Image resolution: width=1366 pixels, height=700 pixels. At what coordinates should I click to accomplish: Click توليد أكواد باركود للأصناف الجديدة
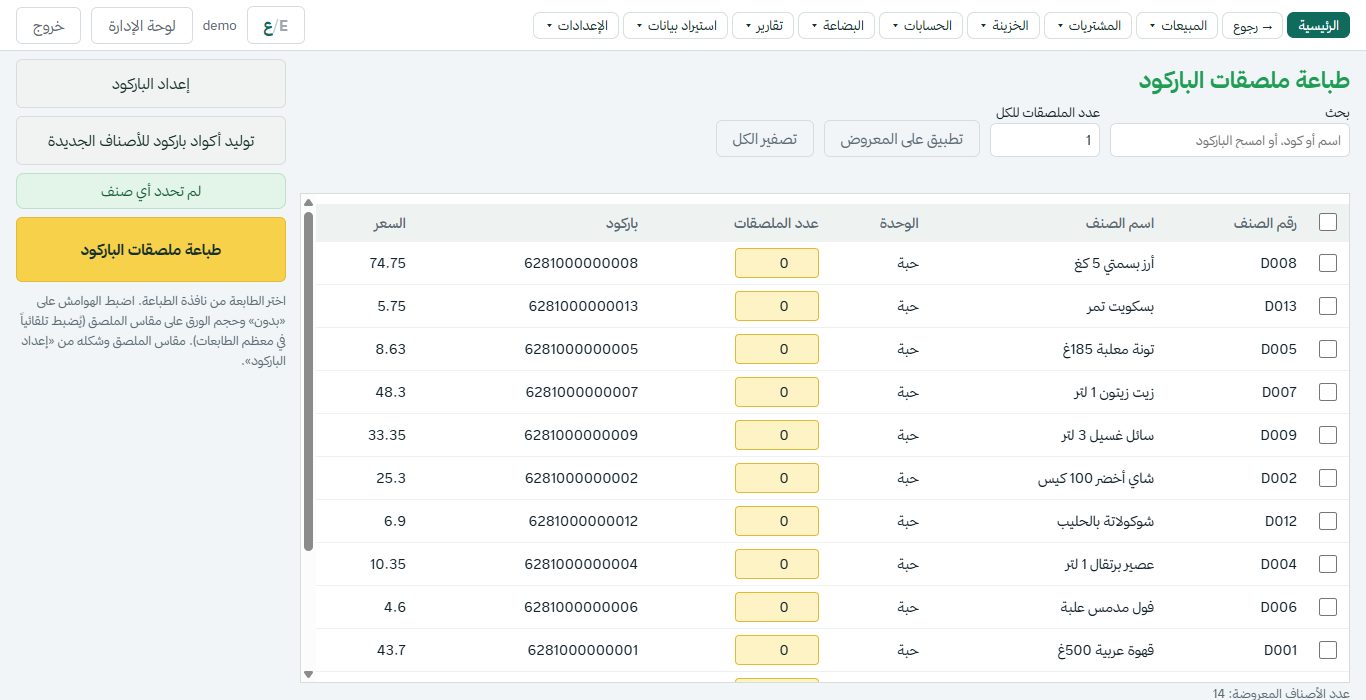[151, 141]
